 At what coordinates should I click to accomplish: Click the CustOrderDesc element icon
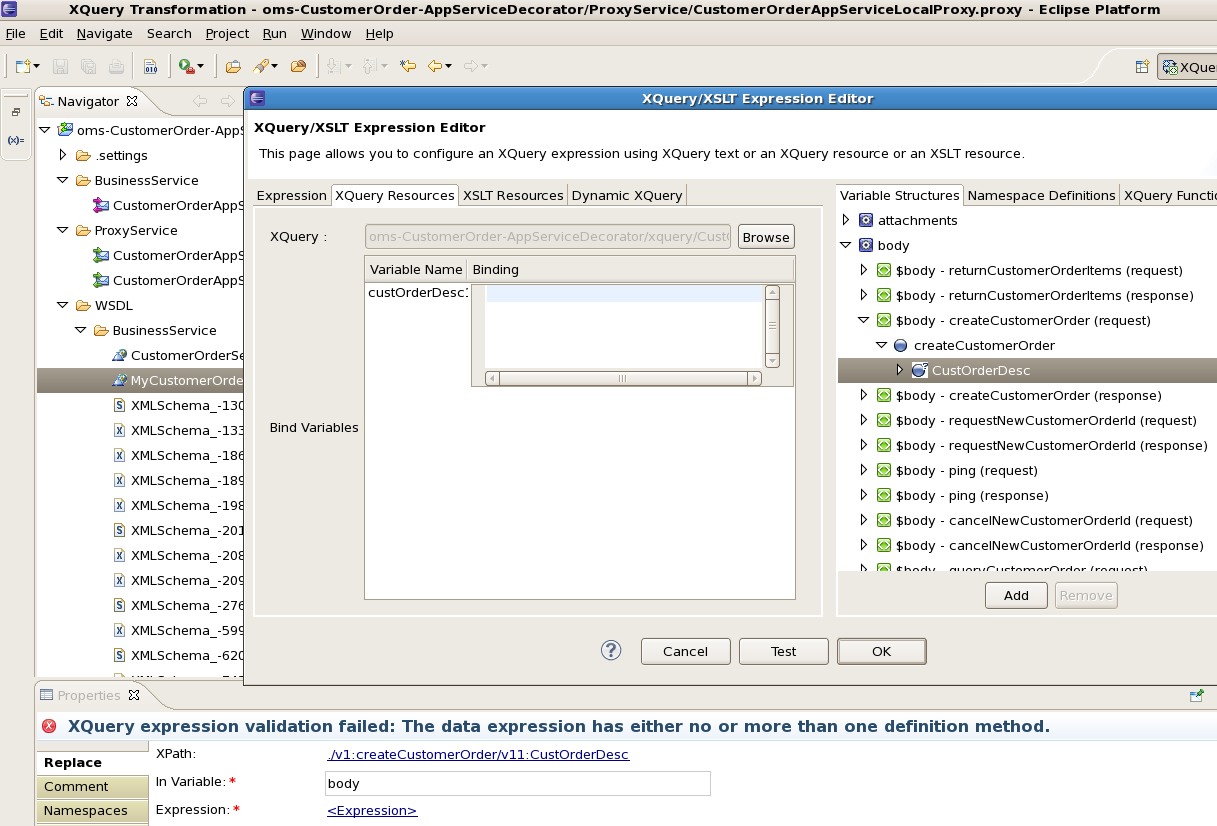pos(919,370)
